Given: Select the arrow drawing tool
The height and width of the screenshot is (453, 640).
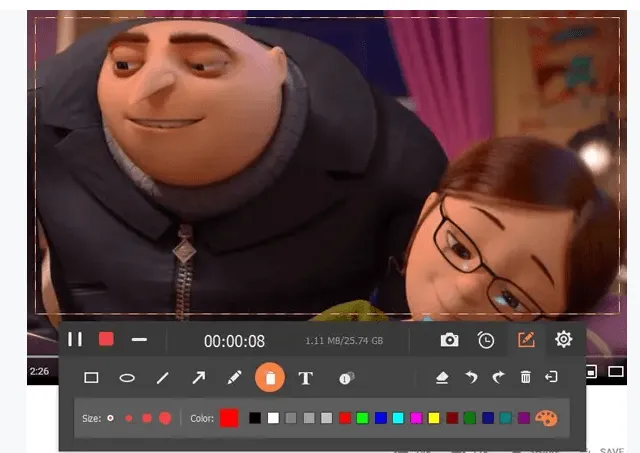Looking at the screenshot, I should point(199,378).
